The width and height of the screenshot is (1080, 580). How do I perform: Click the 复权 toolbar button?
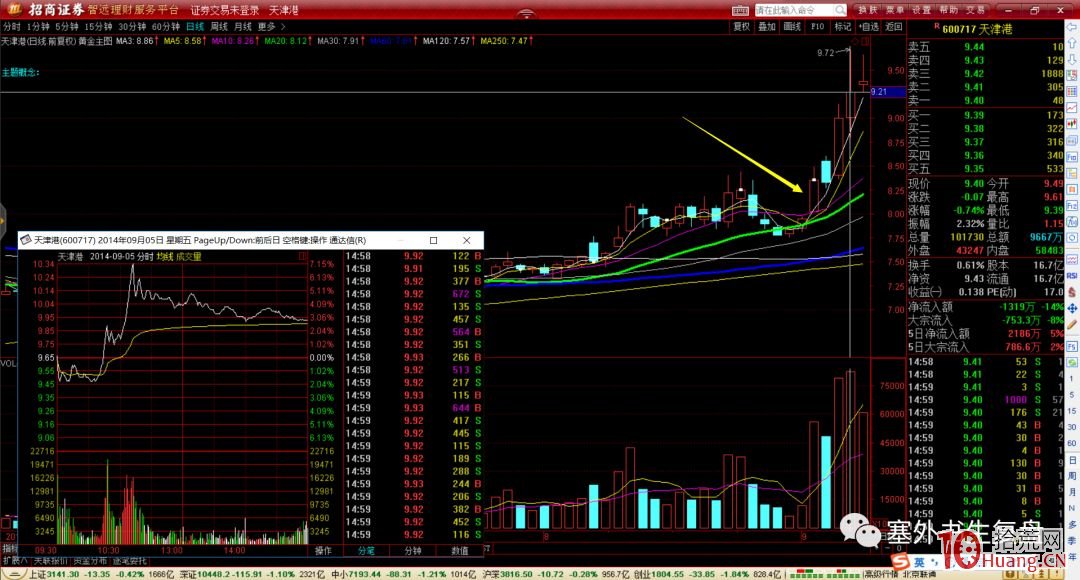741,27
